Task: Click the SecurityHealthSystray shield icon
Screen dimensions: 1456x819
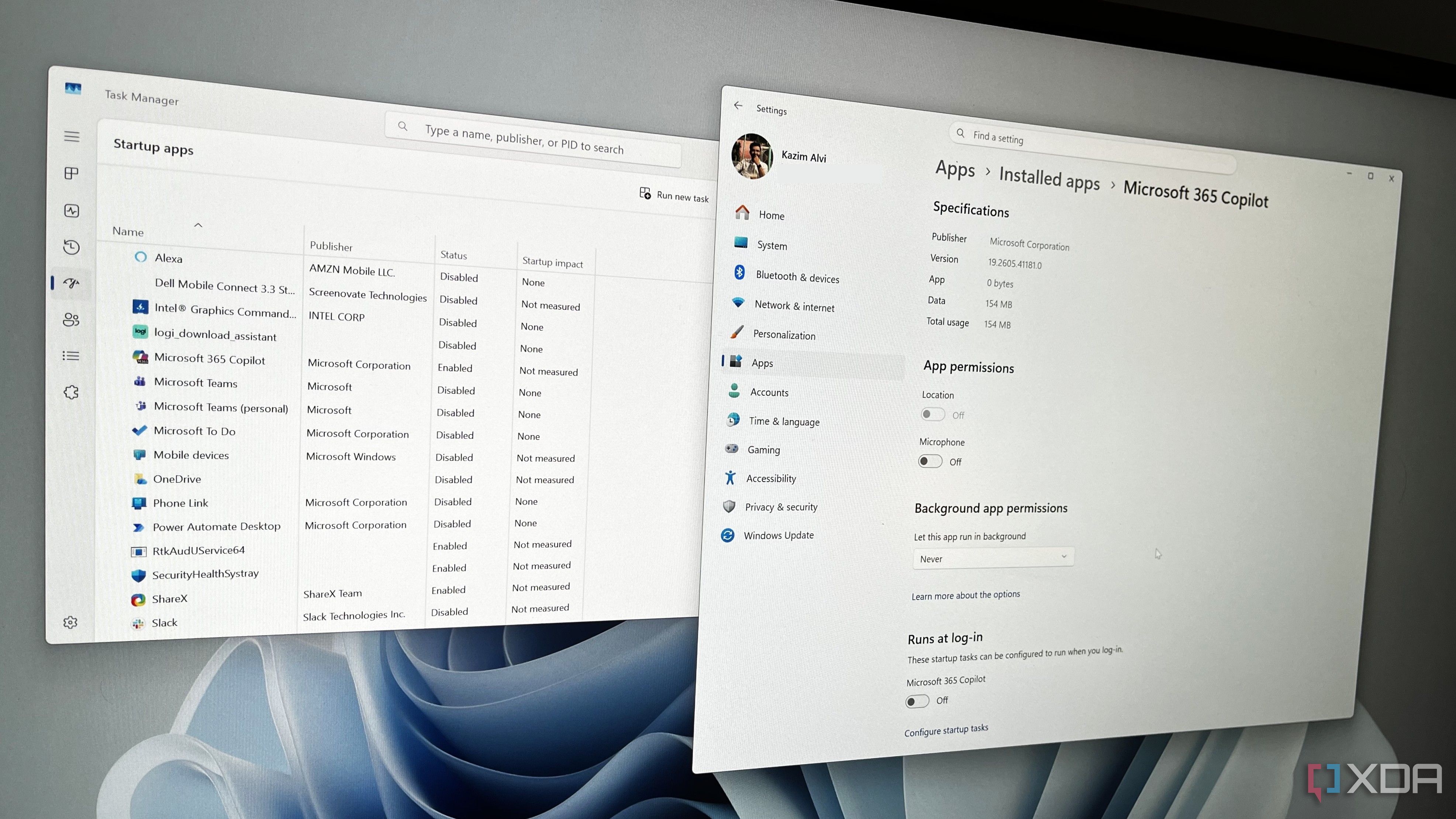Action: [x=138, y=575]
